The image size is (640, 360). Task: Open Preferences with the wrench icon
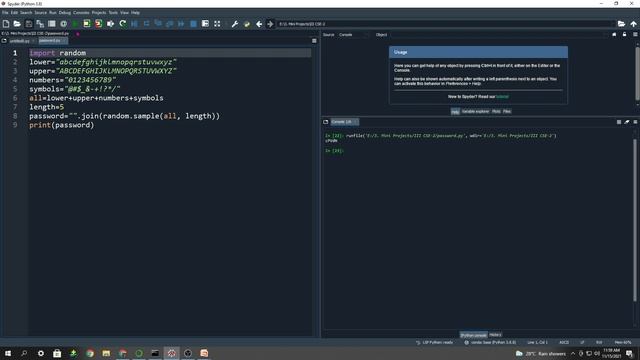(x=235, y=24)
